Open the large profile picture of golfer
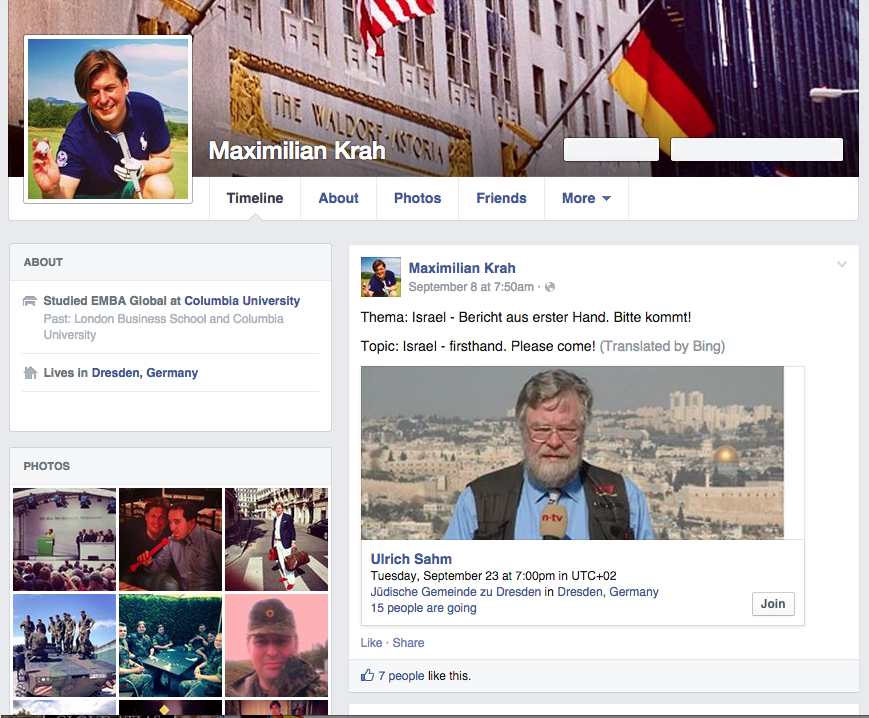The height and width of the screenshot is (718, 869). coord(108,119)
